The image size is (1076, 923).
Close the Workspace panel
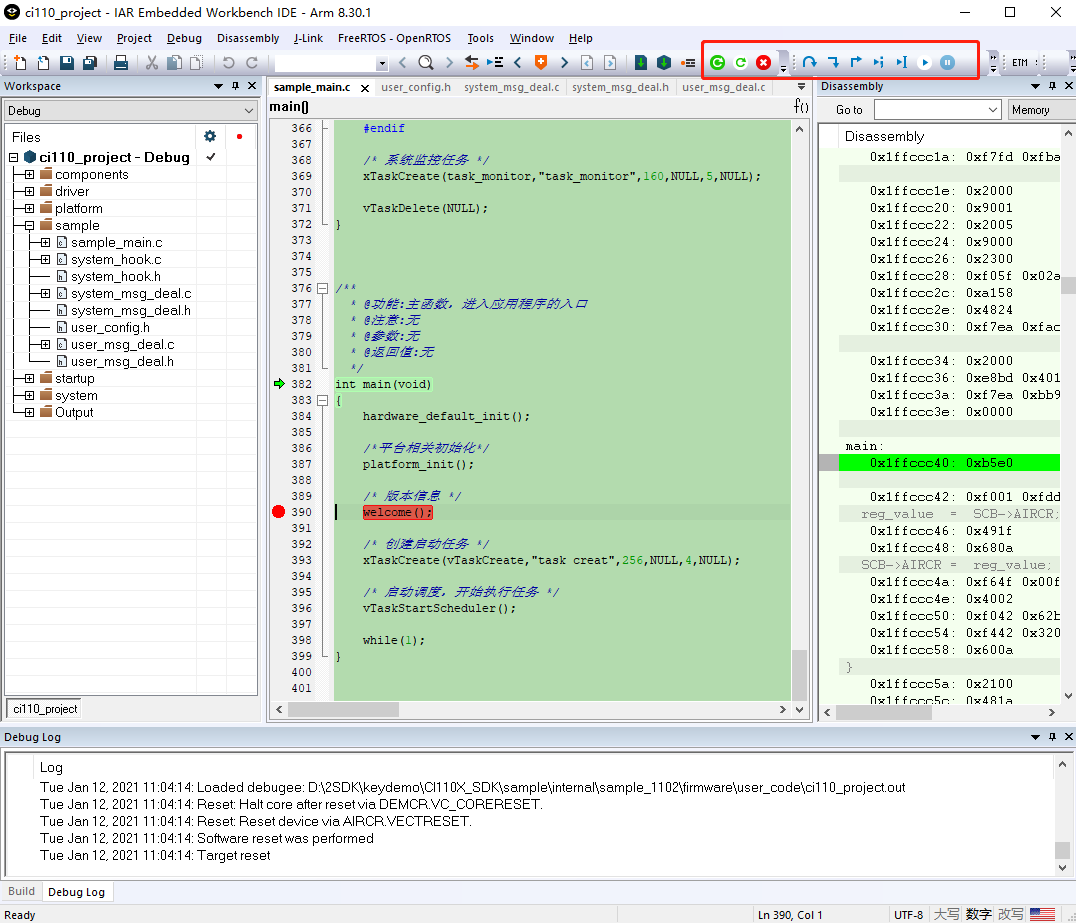pos(252,86)
